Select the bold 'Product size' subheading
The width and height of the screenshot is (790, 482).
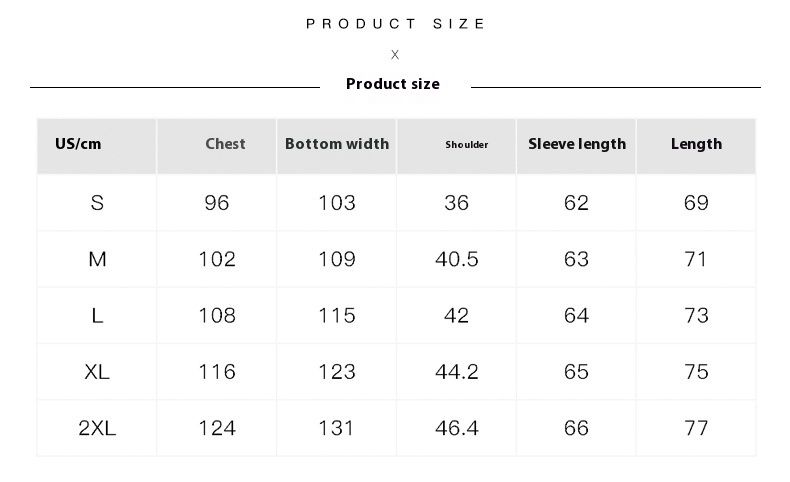(392, 84)
